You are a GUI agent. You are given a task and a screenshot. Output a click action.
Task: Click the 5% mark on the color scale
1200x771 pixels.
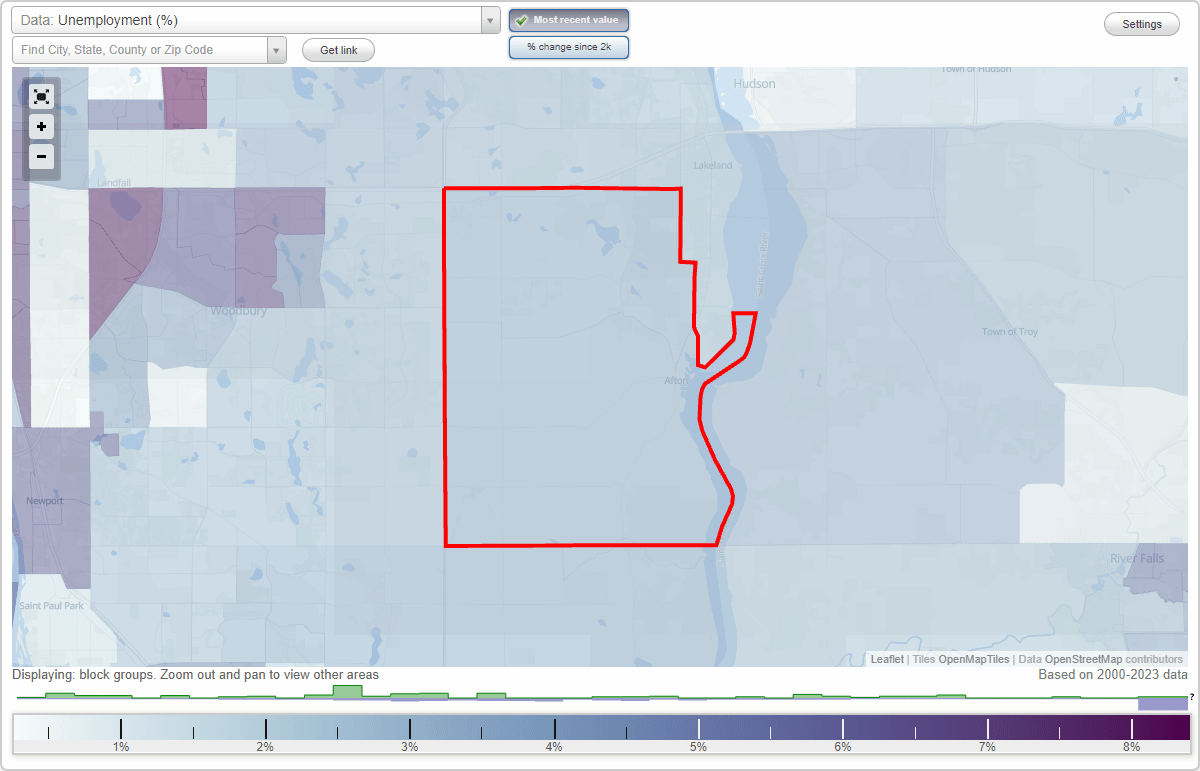[697, 729]
